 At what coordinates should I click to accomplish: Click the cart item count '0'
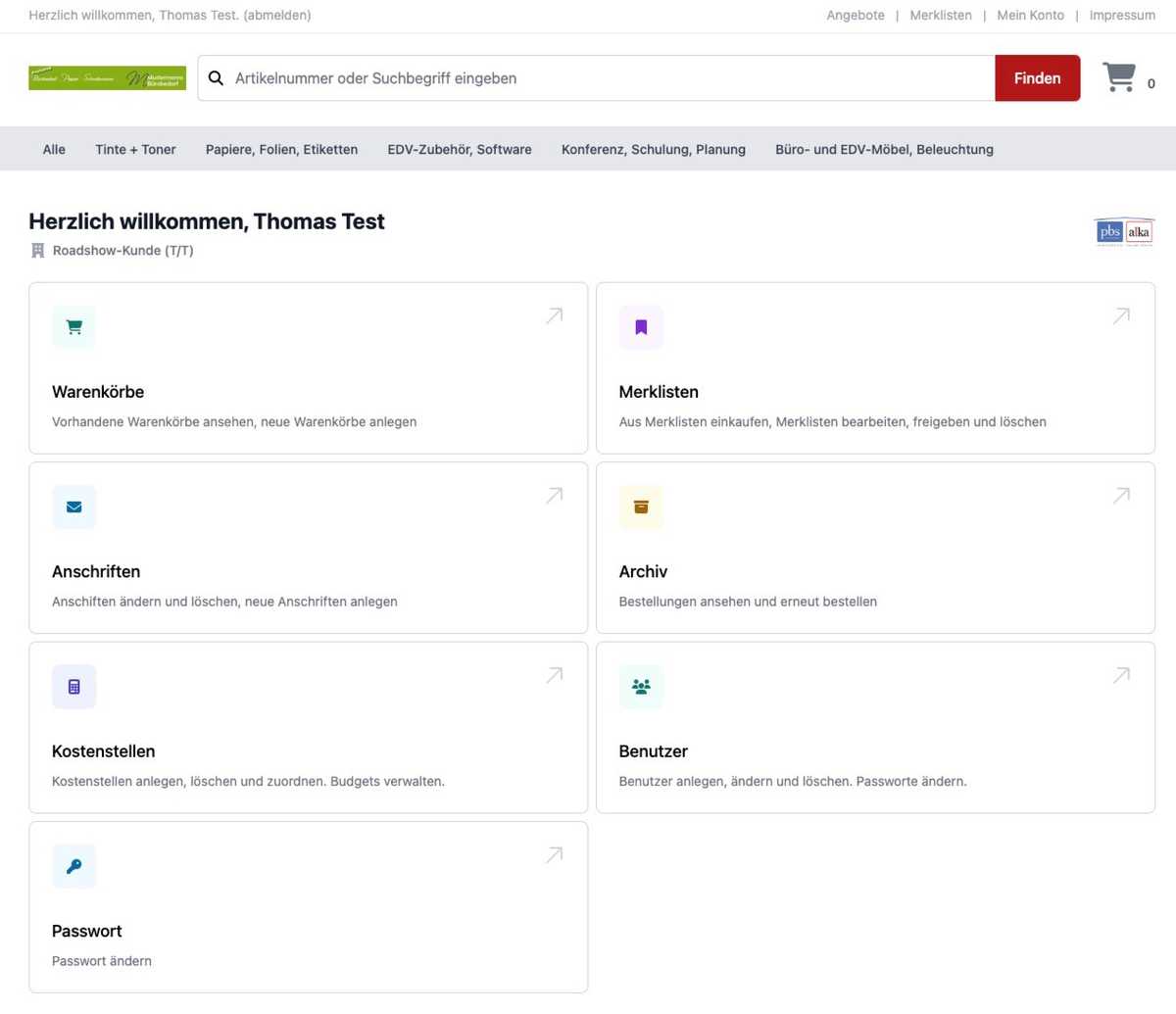[x=1151, y=84]
